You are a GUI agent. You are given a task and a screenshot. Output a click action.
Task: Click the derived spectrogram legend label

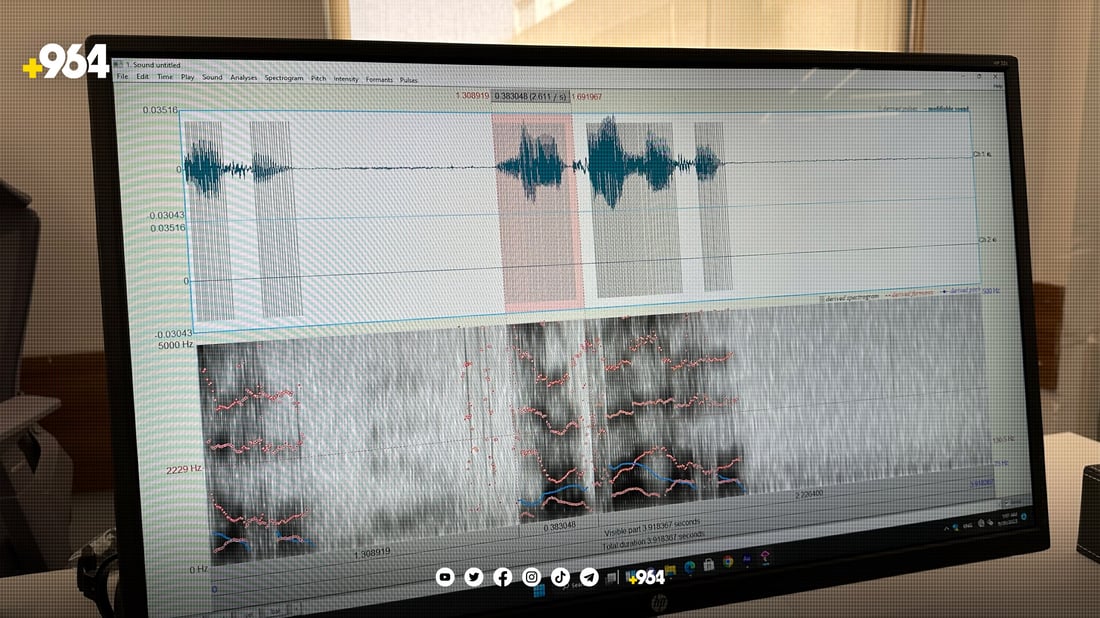850,298
